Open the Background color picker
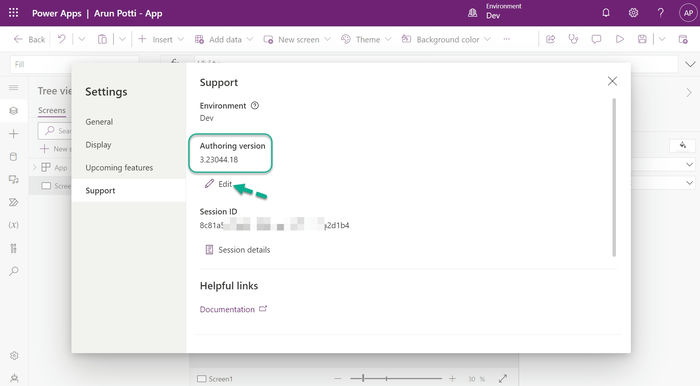 tap(446, 39)
